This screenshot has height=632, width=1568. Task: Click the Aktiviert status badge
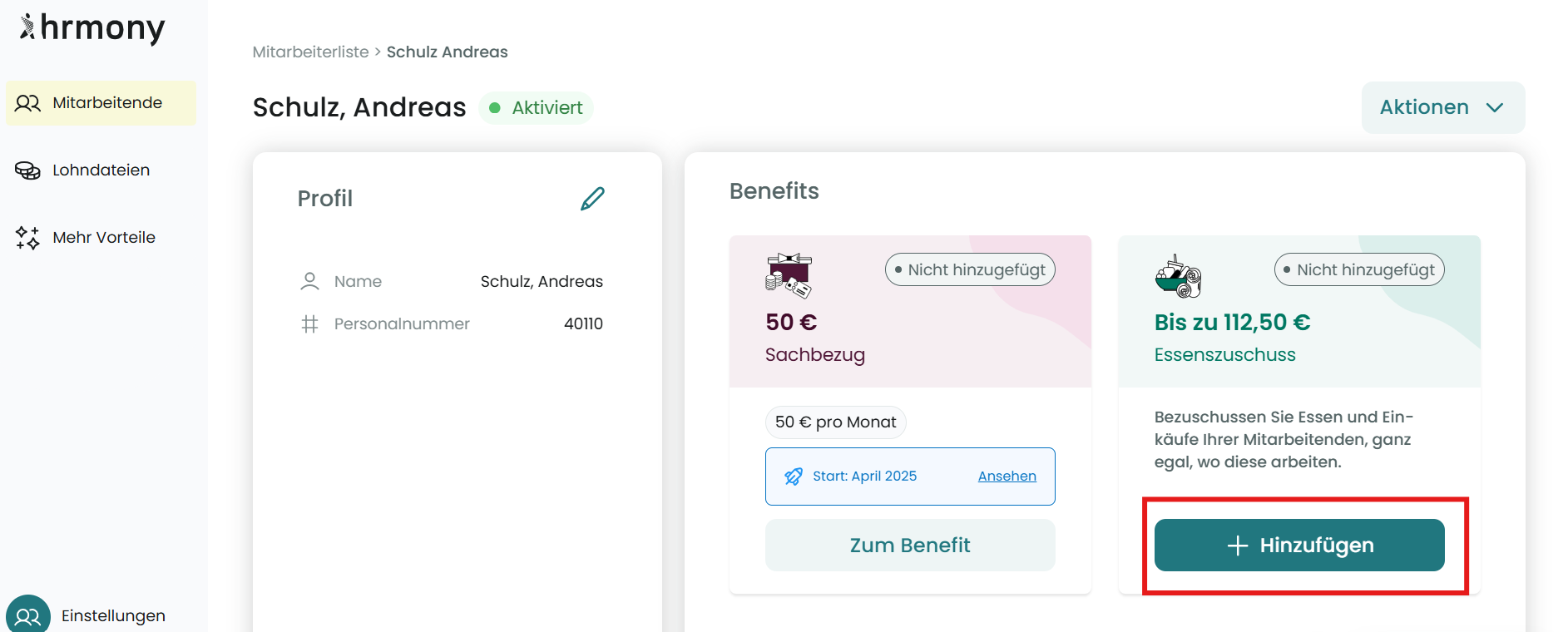coord(536,108)
